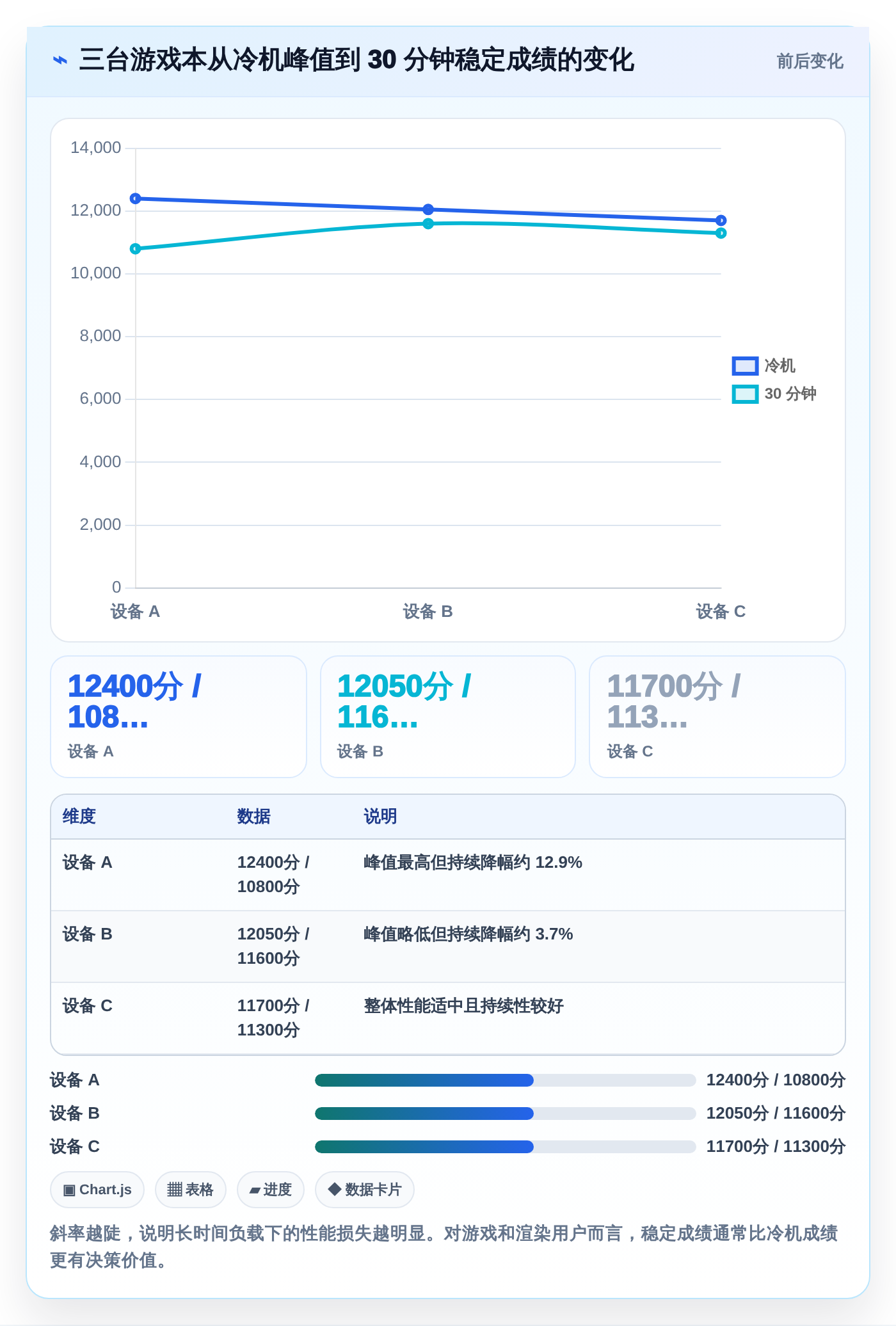Select the 数据卡片 tag chip
This screenshot has height=1326, width=896.
[365, 1190]
